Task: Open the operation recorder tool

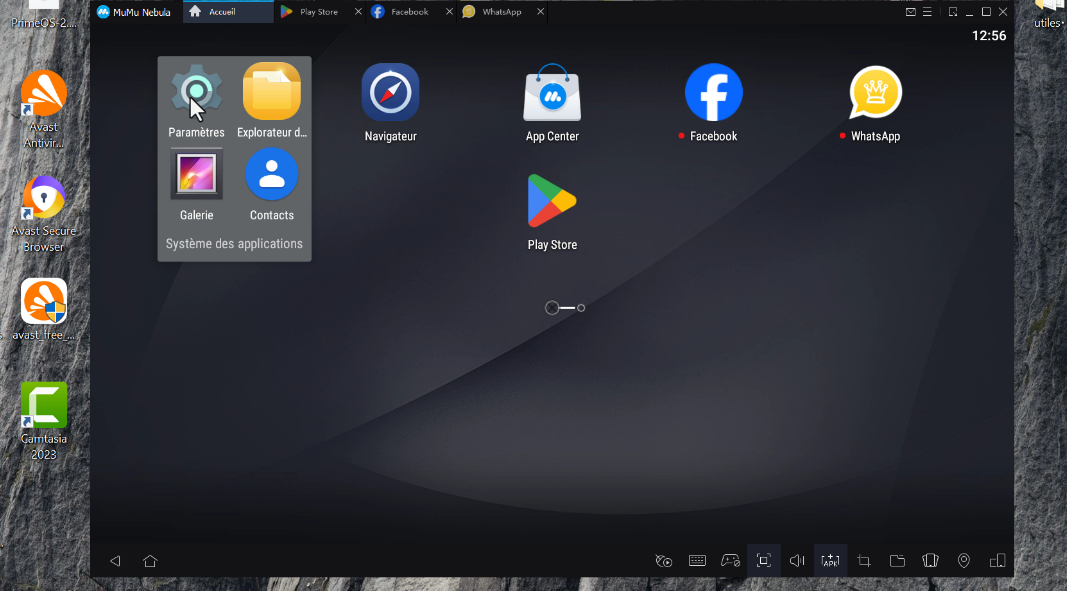Action: coord(663,561)
